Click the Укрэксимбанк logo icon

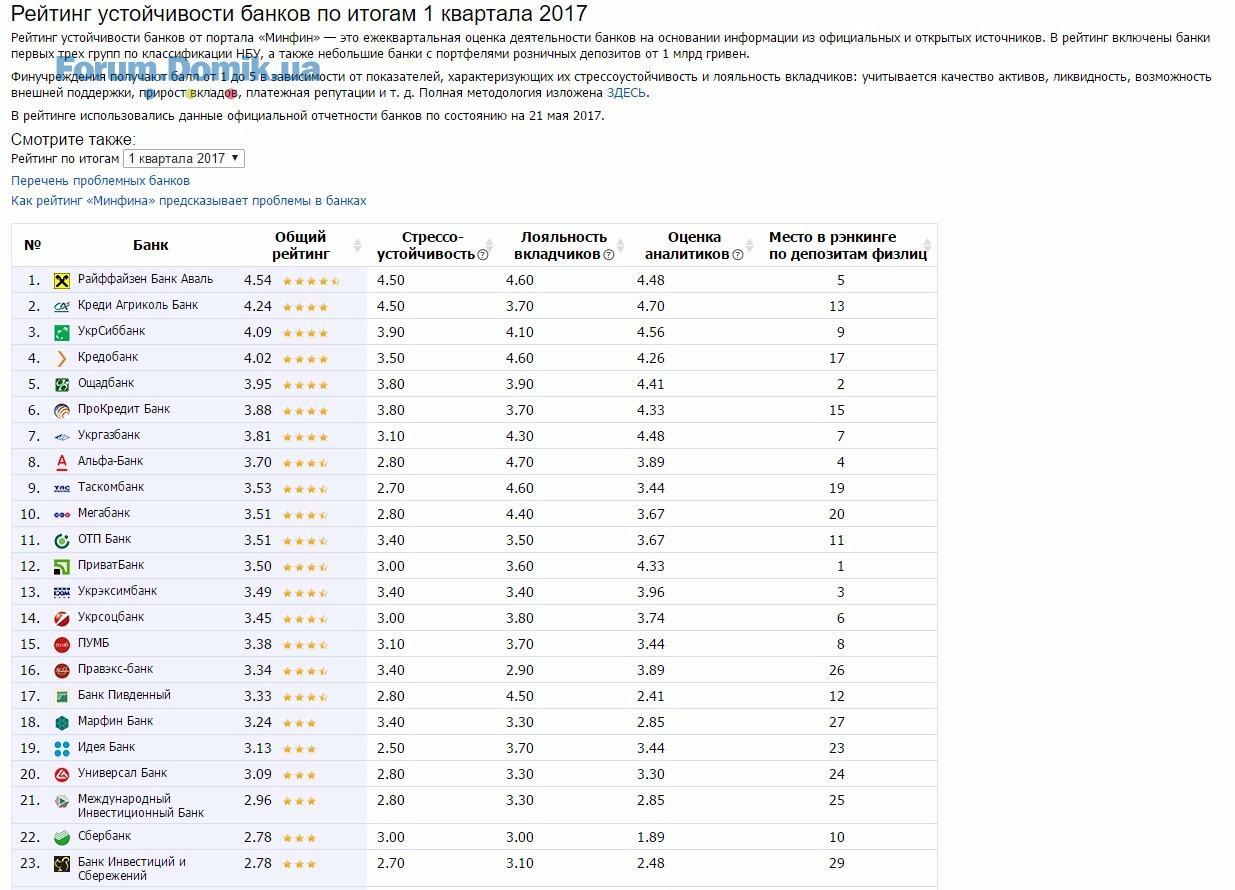62,593
